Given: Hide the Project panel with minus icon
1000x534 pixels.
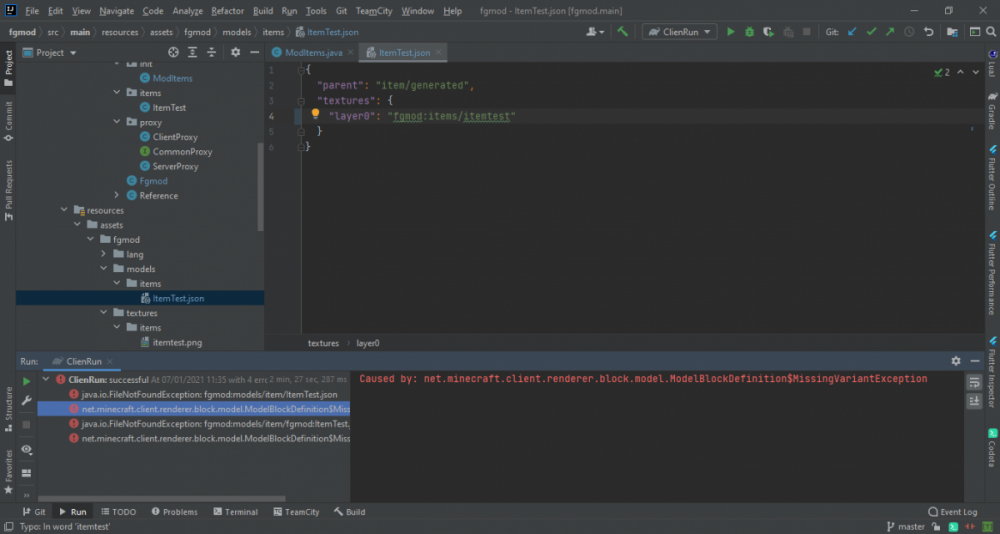Looking at the screenshot, I should [x=254, y=52].
